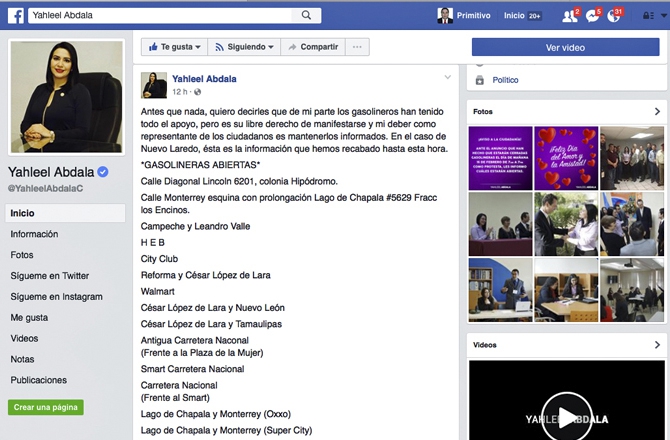Open the notifications globe icon

coord(614,16)
